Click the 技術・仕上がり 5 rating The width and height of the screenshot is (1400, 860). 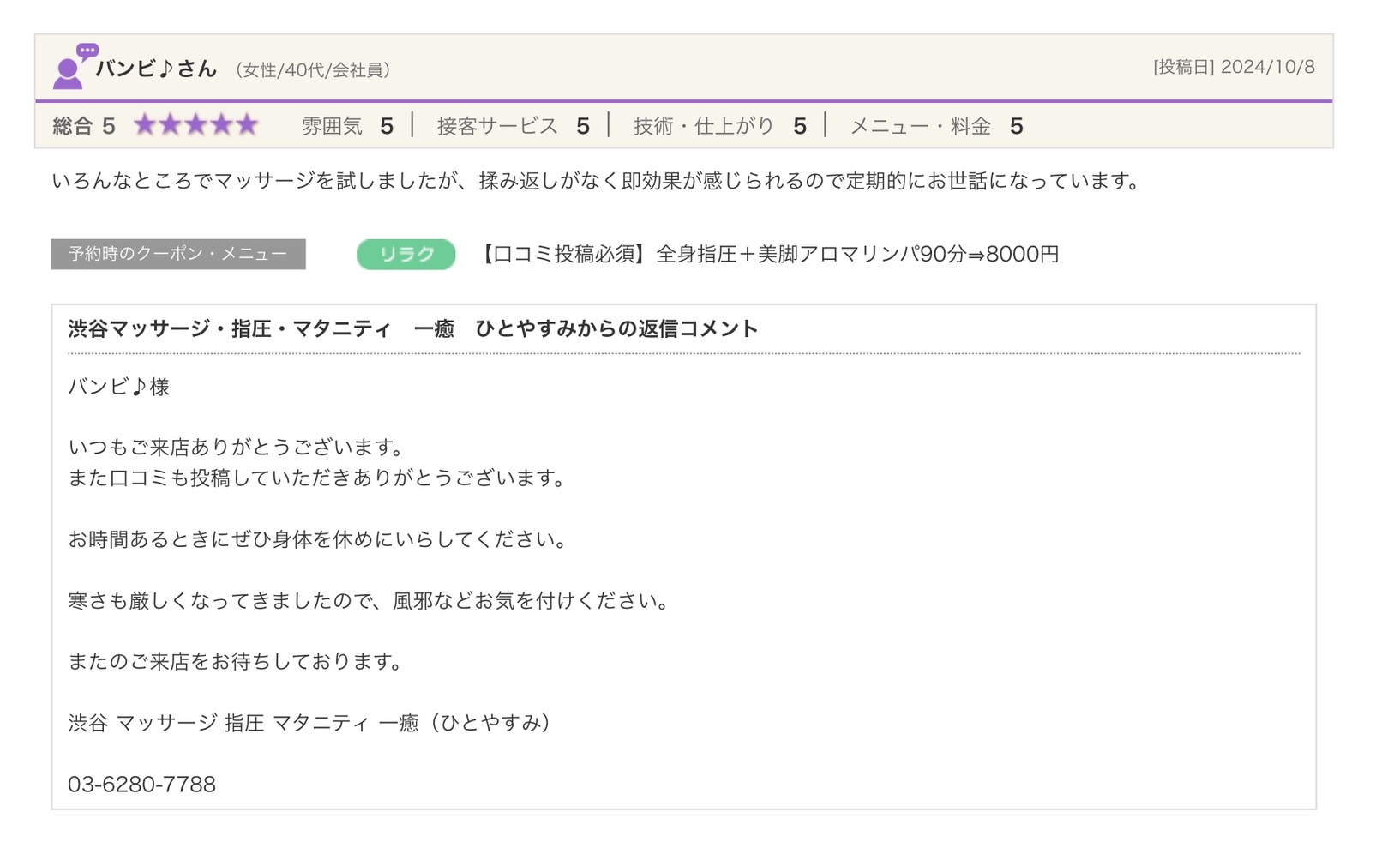pos(720,126)
